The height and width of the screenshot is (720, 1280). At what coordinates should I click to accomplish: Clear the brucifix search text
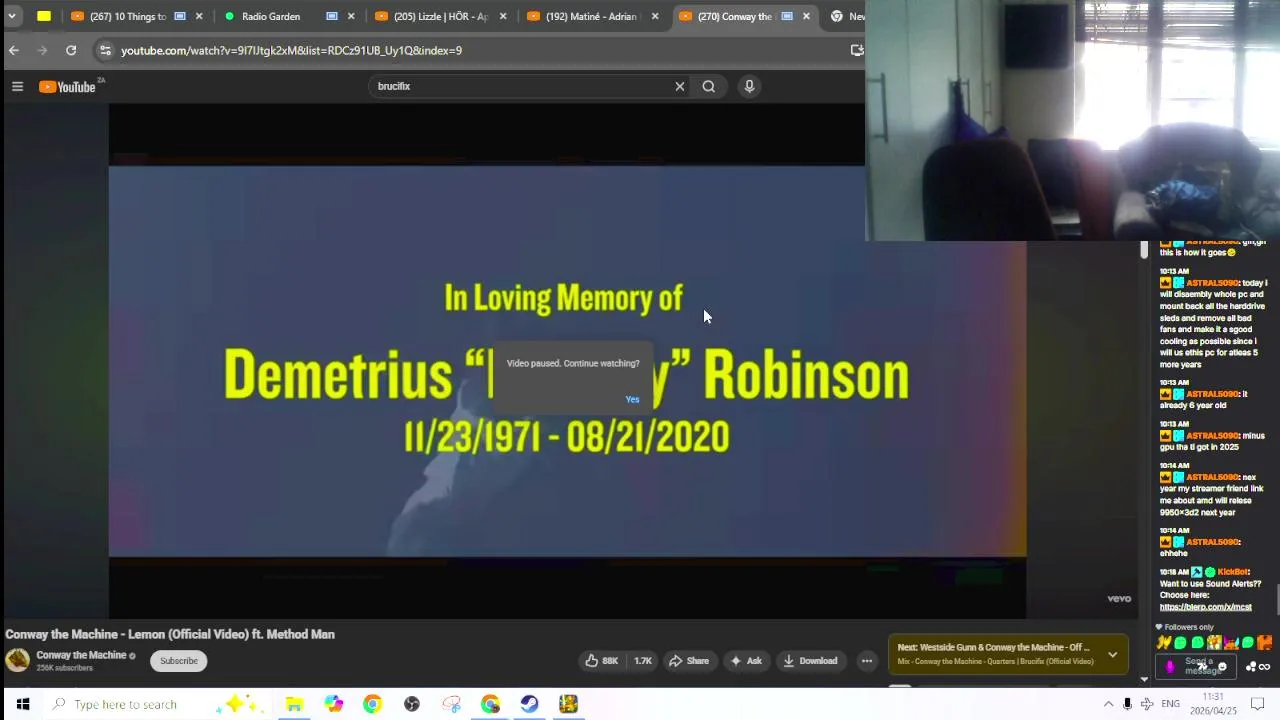click(x=680, y=86)
